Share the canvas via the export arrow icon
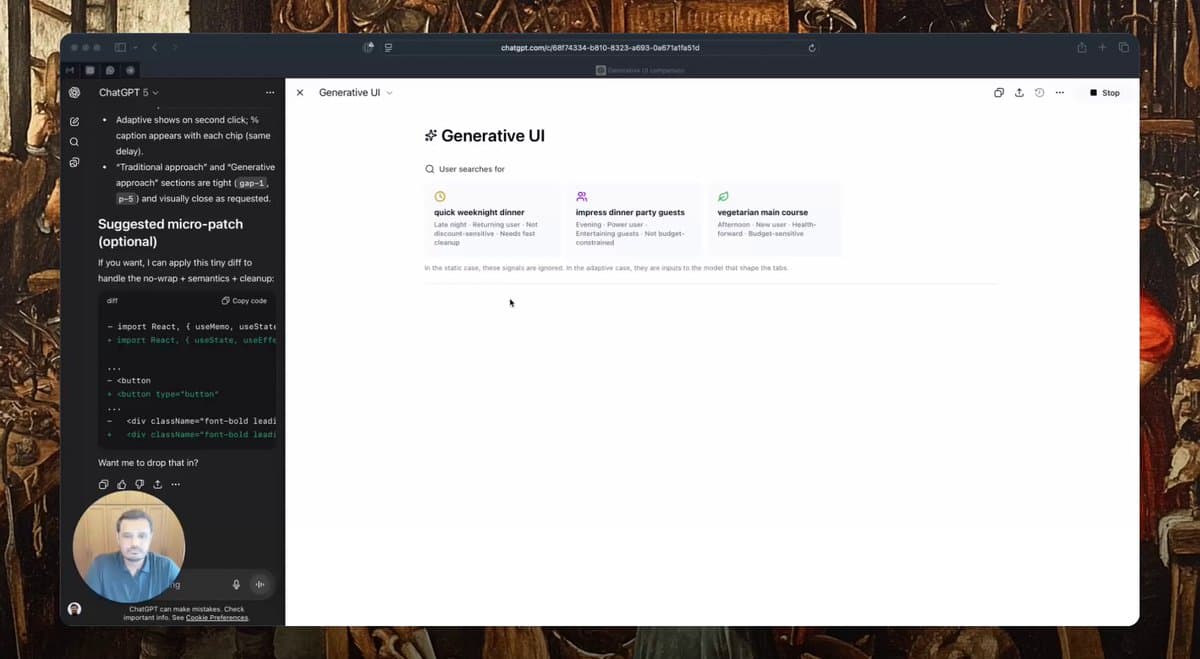 point(1019,92)
